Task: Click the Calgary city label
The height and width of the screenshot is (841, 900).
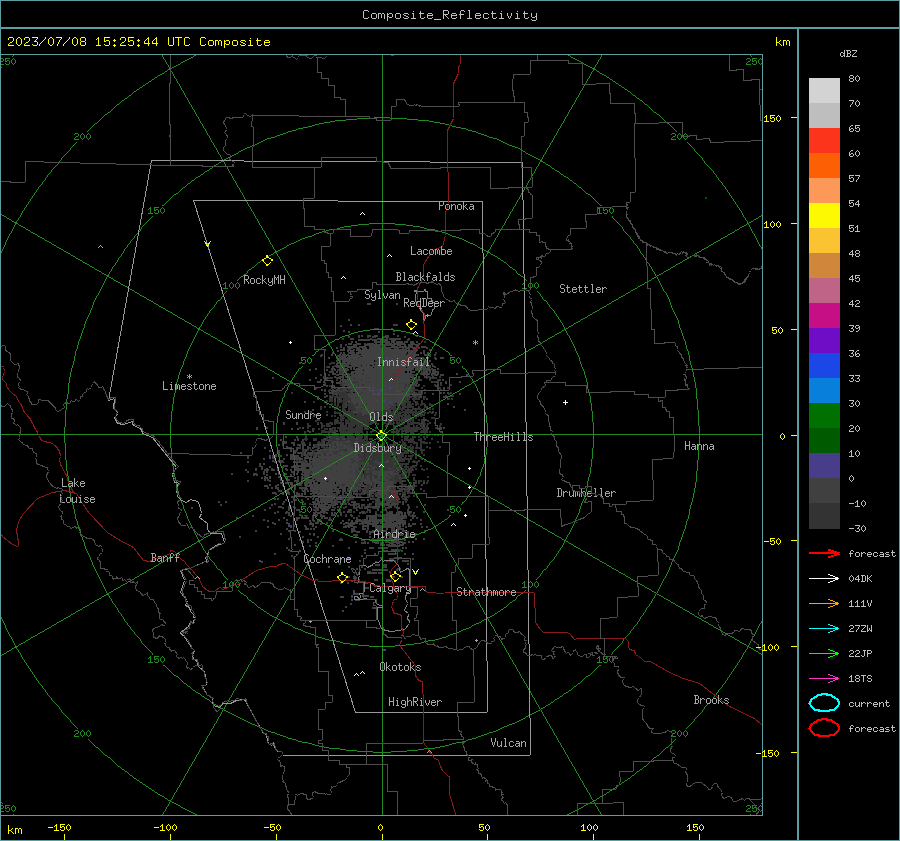Action: [390, 588]
